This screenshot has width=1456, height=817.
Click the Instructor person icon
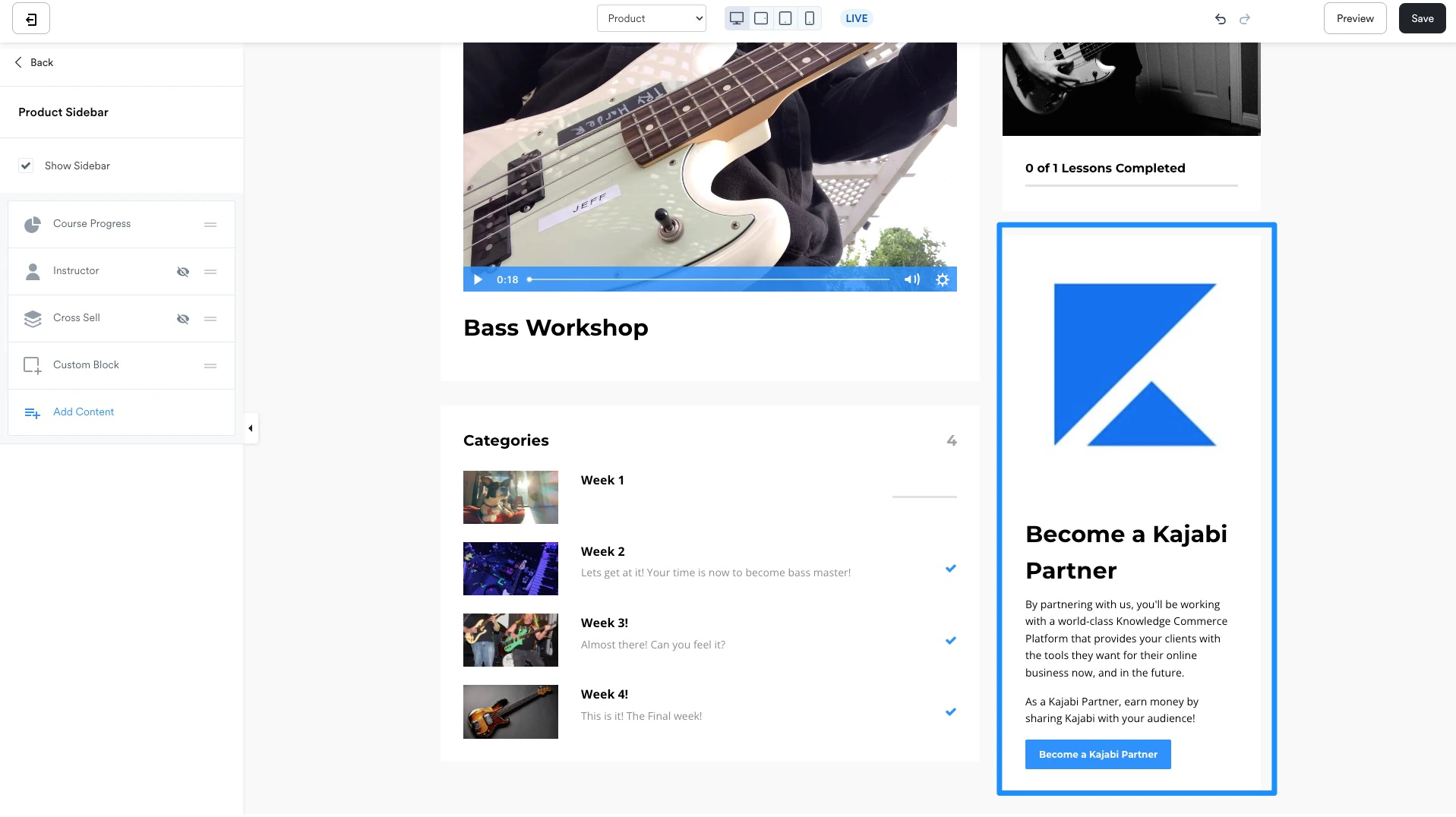click(x=32, y=272)
